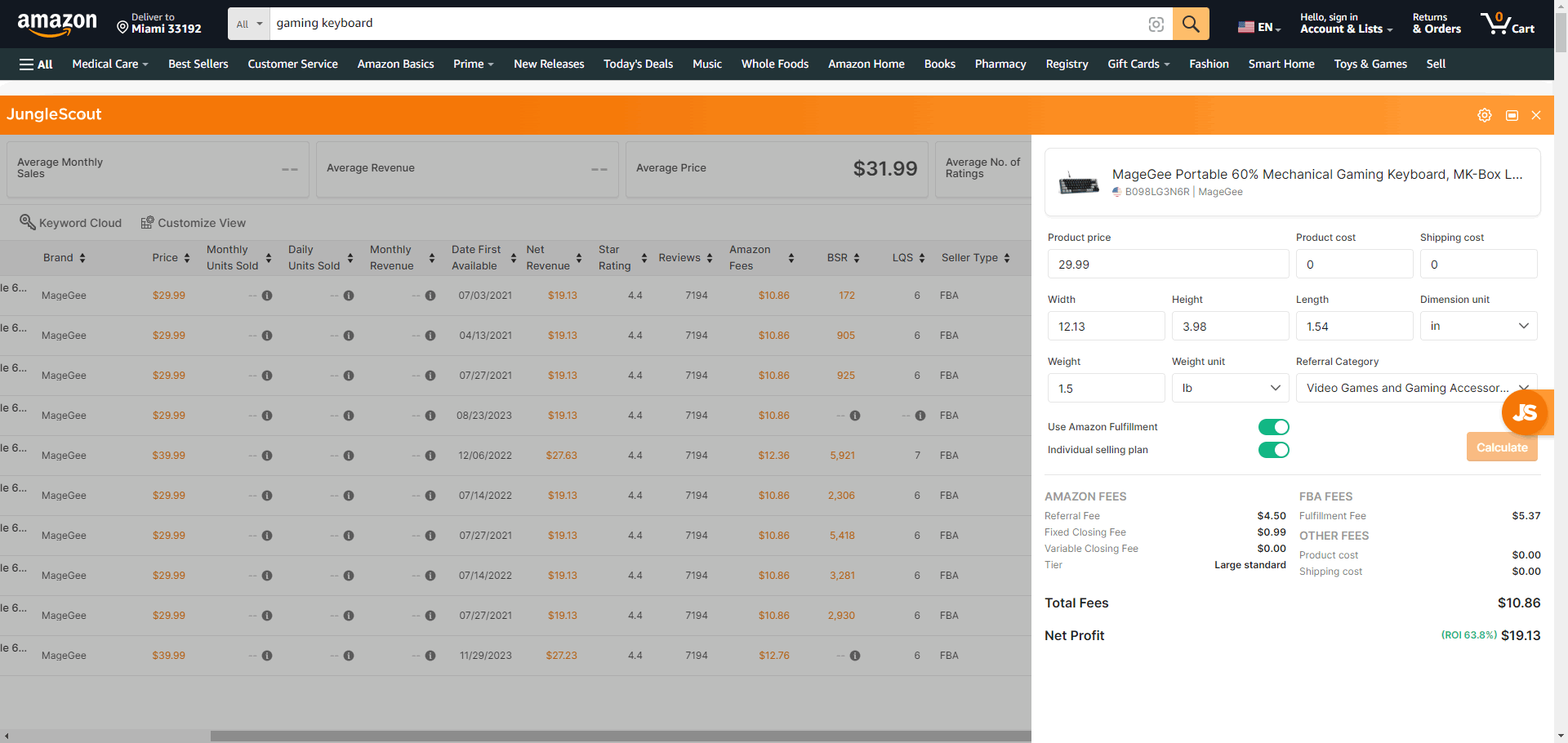Open the Amazon logo home link
1568x743 pixels.
[x=57, y=24]
